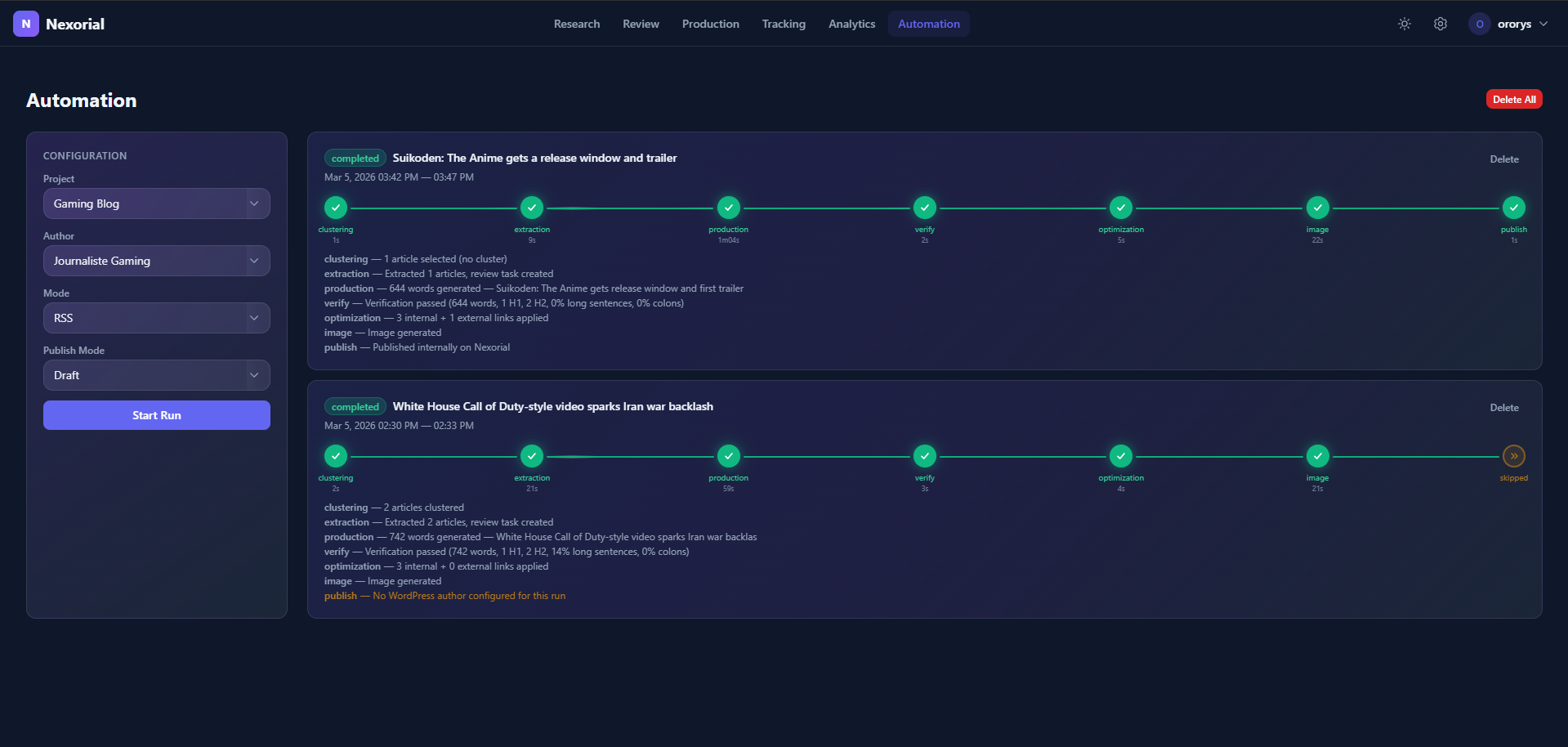Viewport: 1568px width, 747px height.
Task: Click Delete All to remove all runs
Action: (1513, 98)
